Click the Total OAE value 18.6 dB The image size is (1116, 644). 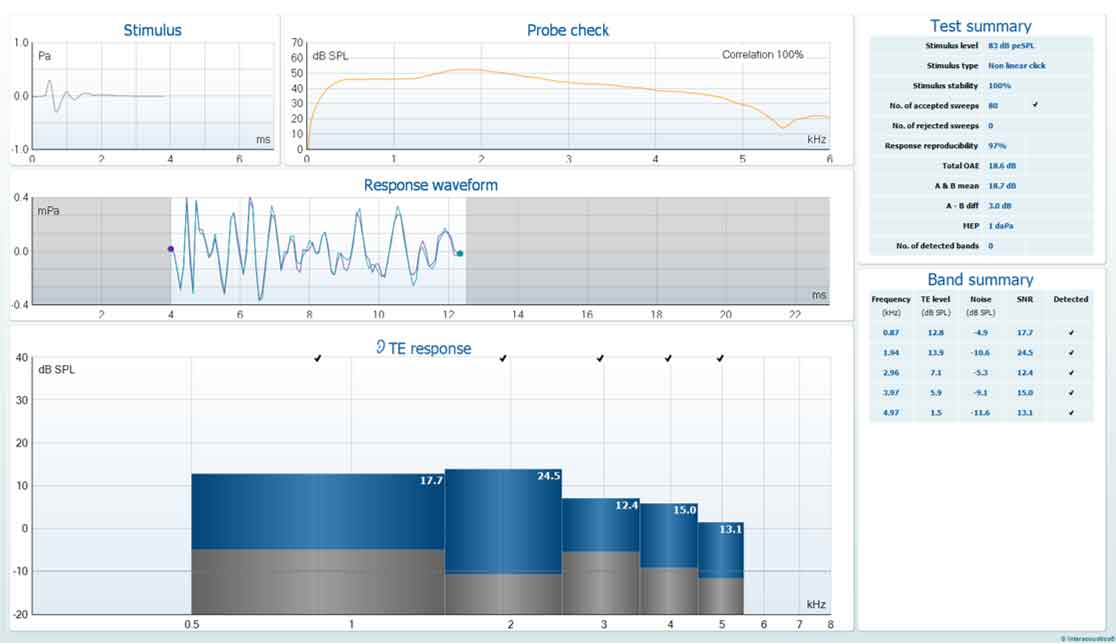1002,166
